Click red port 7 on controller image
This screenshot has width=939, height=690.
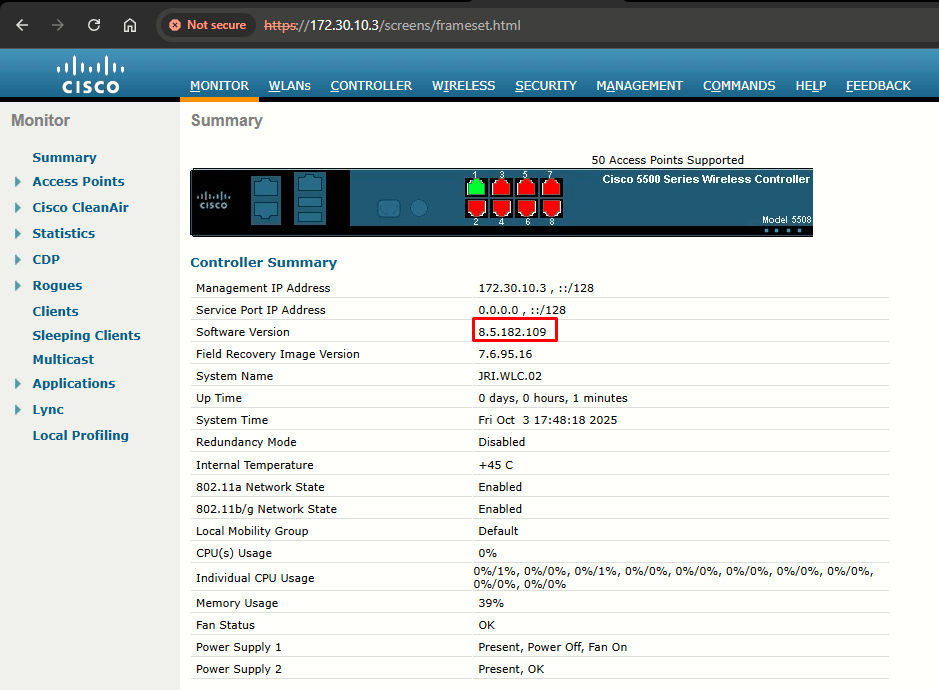coord(552,187)
